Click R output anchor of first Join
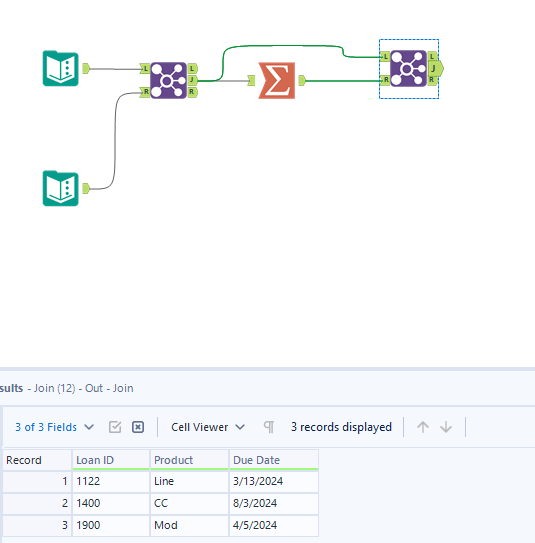The height and width of the screenshot is (543, 535). tap(193, 92)
